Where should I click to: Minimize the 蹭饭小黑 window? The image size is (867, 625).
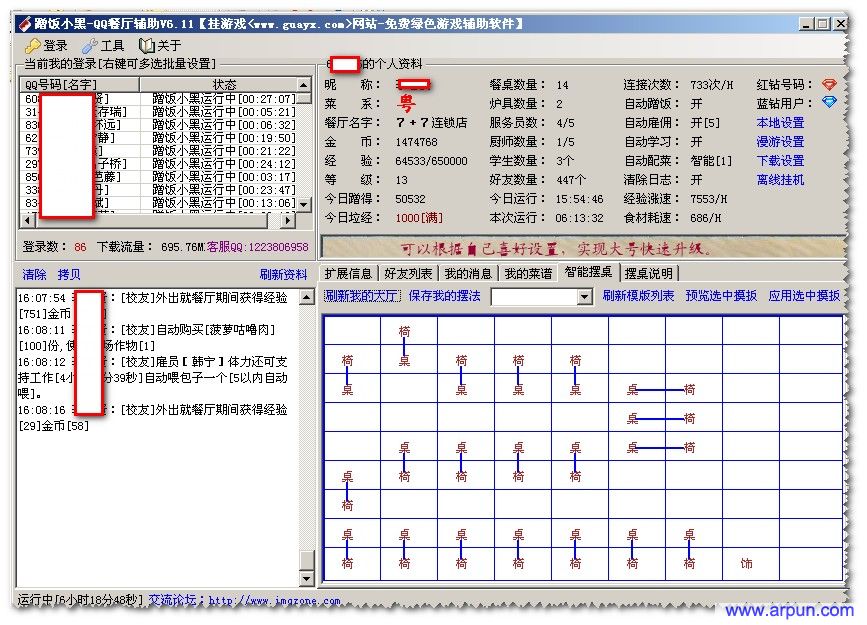(x=807, y=24)
